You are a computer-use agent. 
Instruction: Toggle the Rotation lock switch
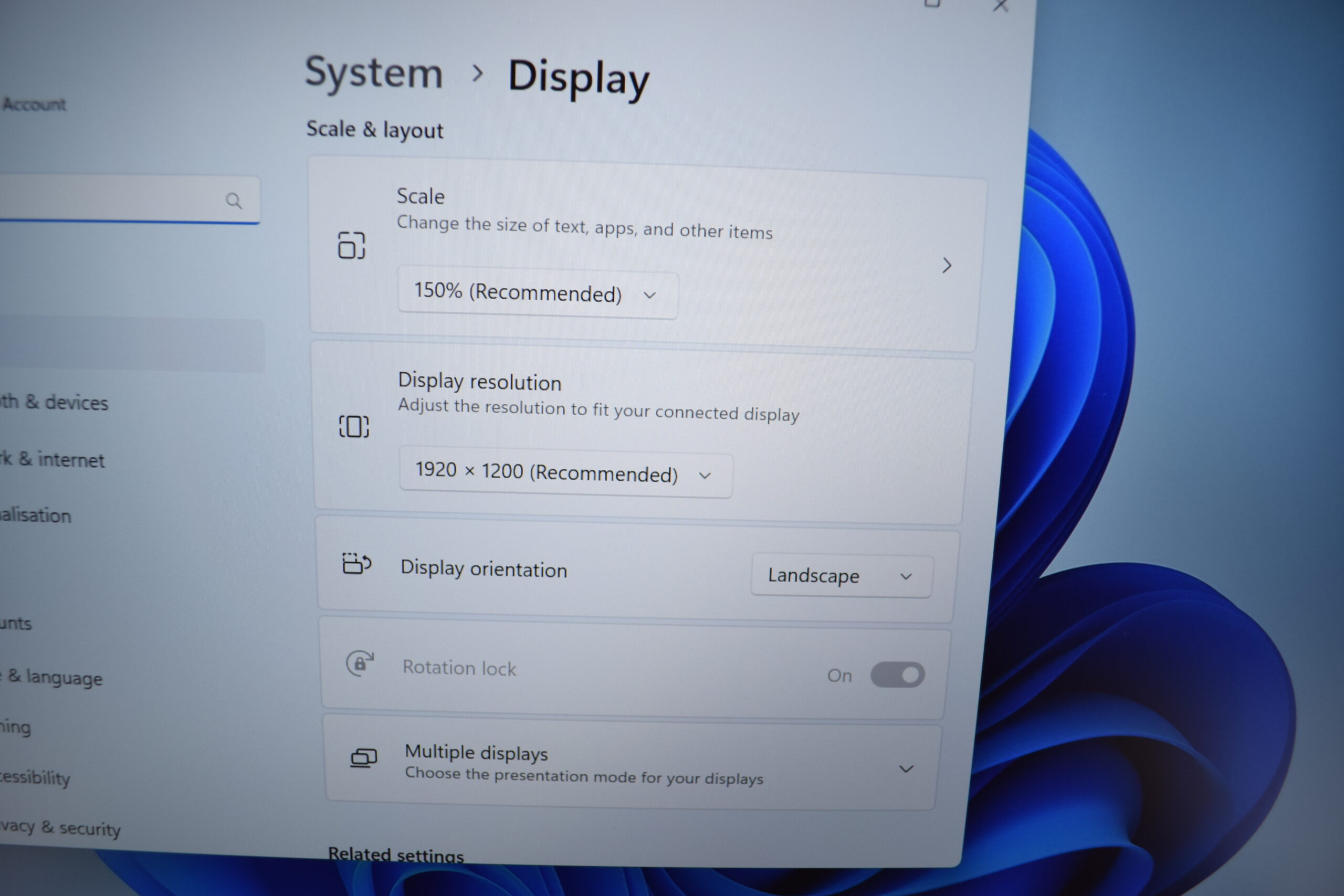[x=897, y=675]
